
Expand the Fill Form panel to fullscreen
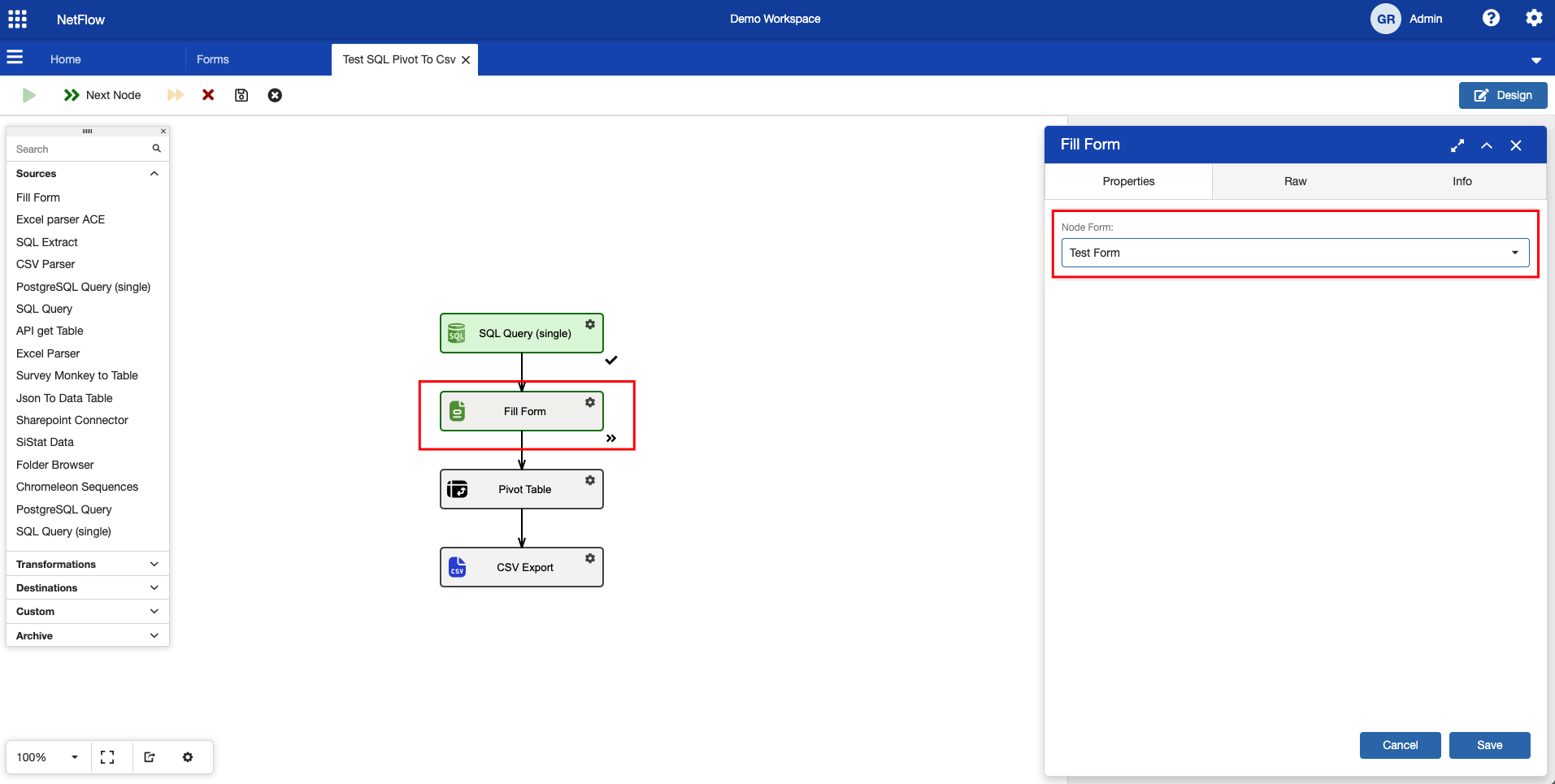(x=1457, y=145)
